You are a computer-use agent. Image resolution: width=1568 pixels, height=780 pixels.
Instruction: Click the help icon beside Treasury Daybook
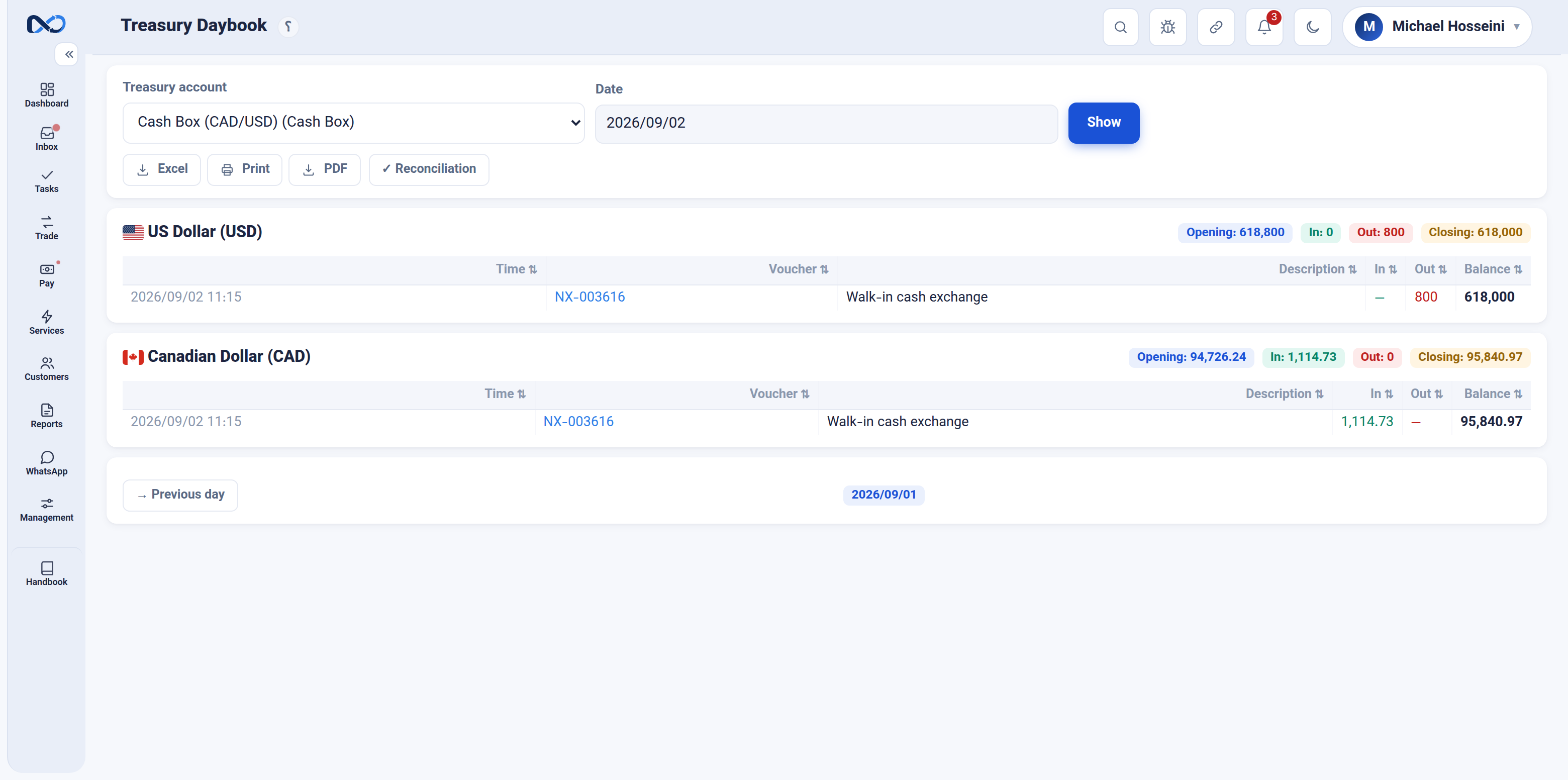coord(288,26)
